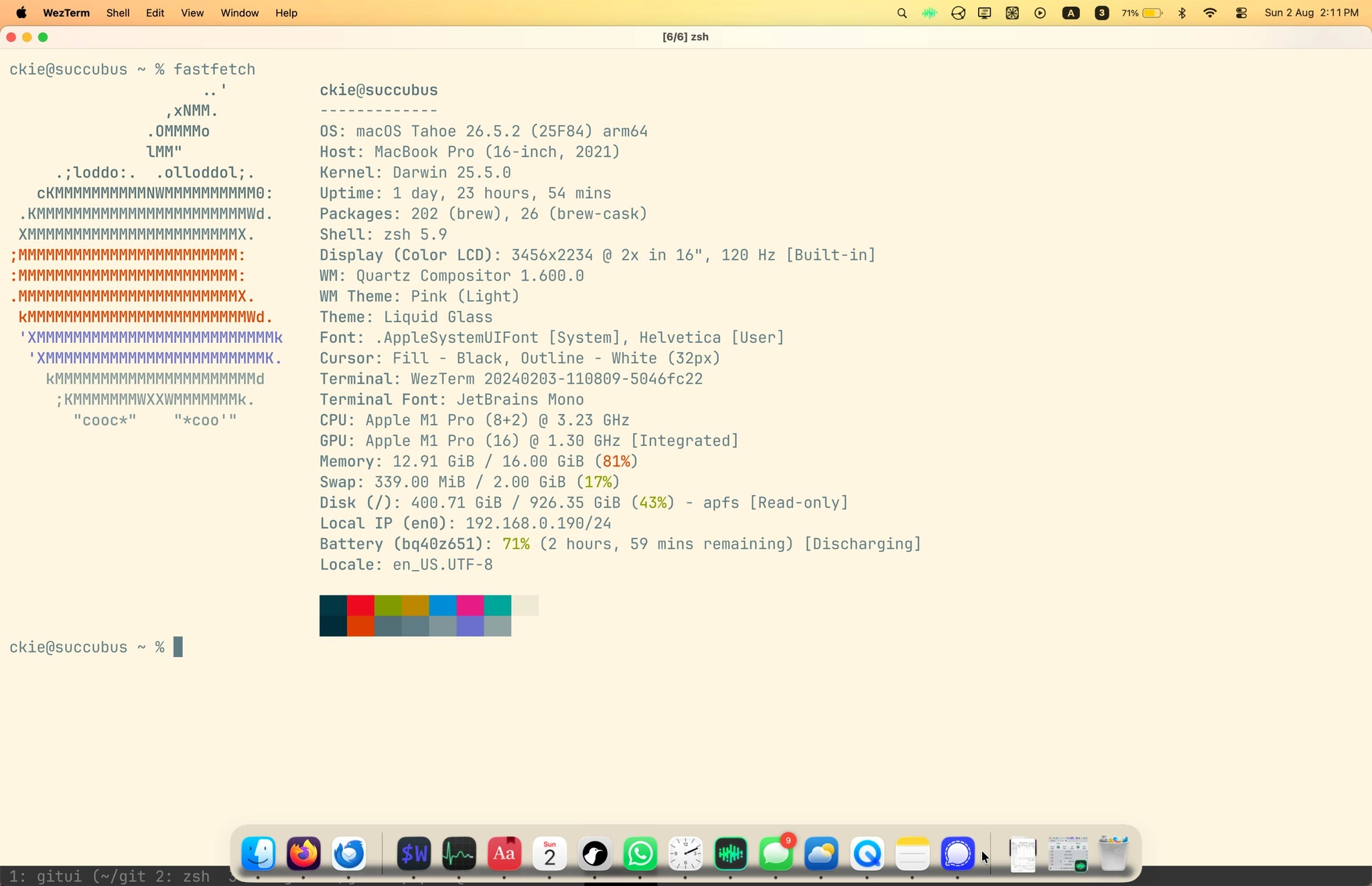Click the green waveform menu bar icon

[929, 13]
